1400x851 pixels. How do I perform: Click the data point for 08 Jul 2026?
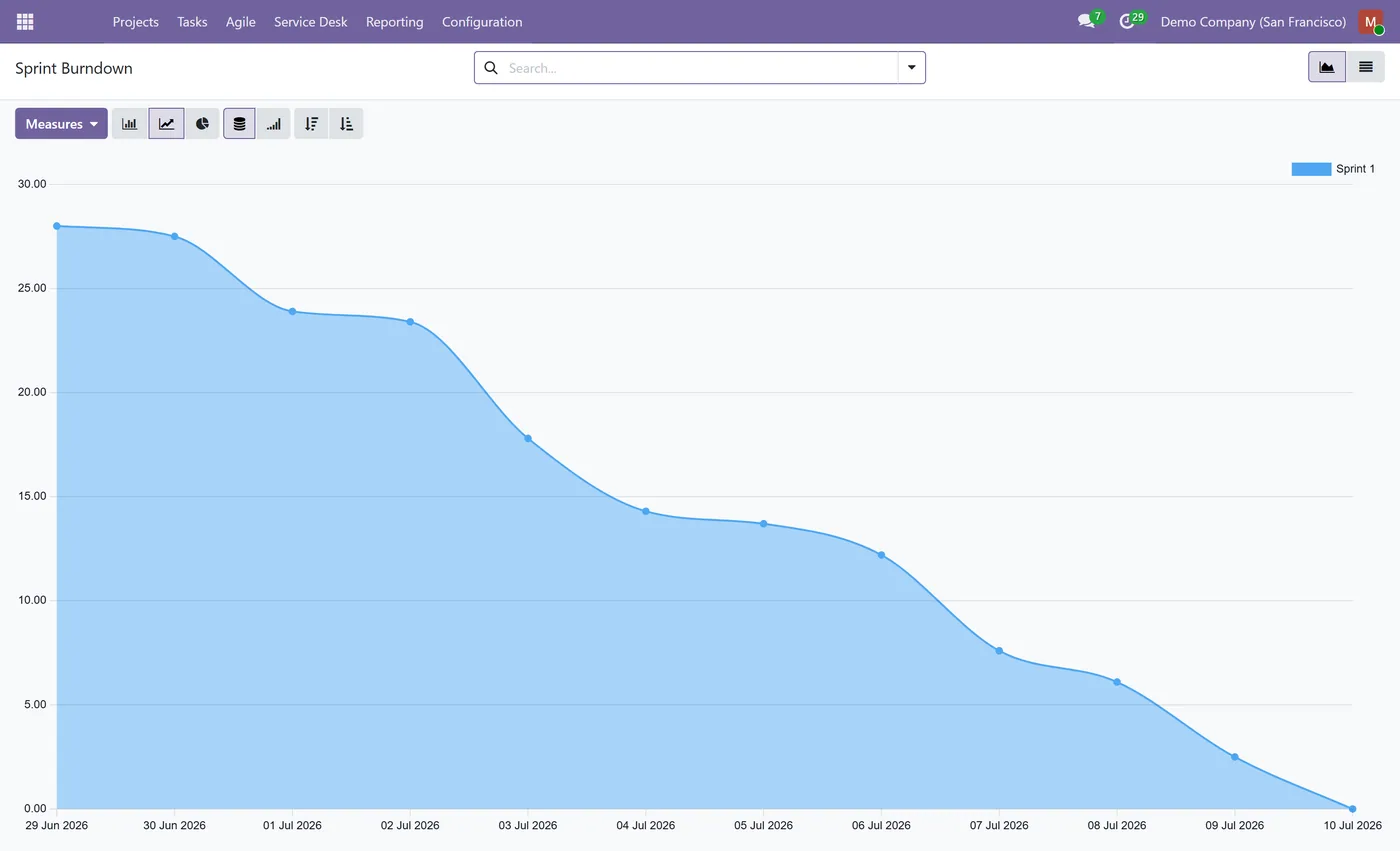tap(1117, 681)
